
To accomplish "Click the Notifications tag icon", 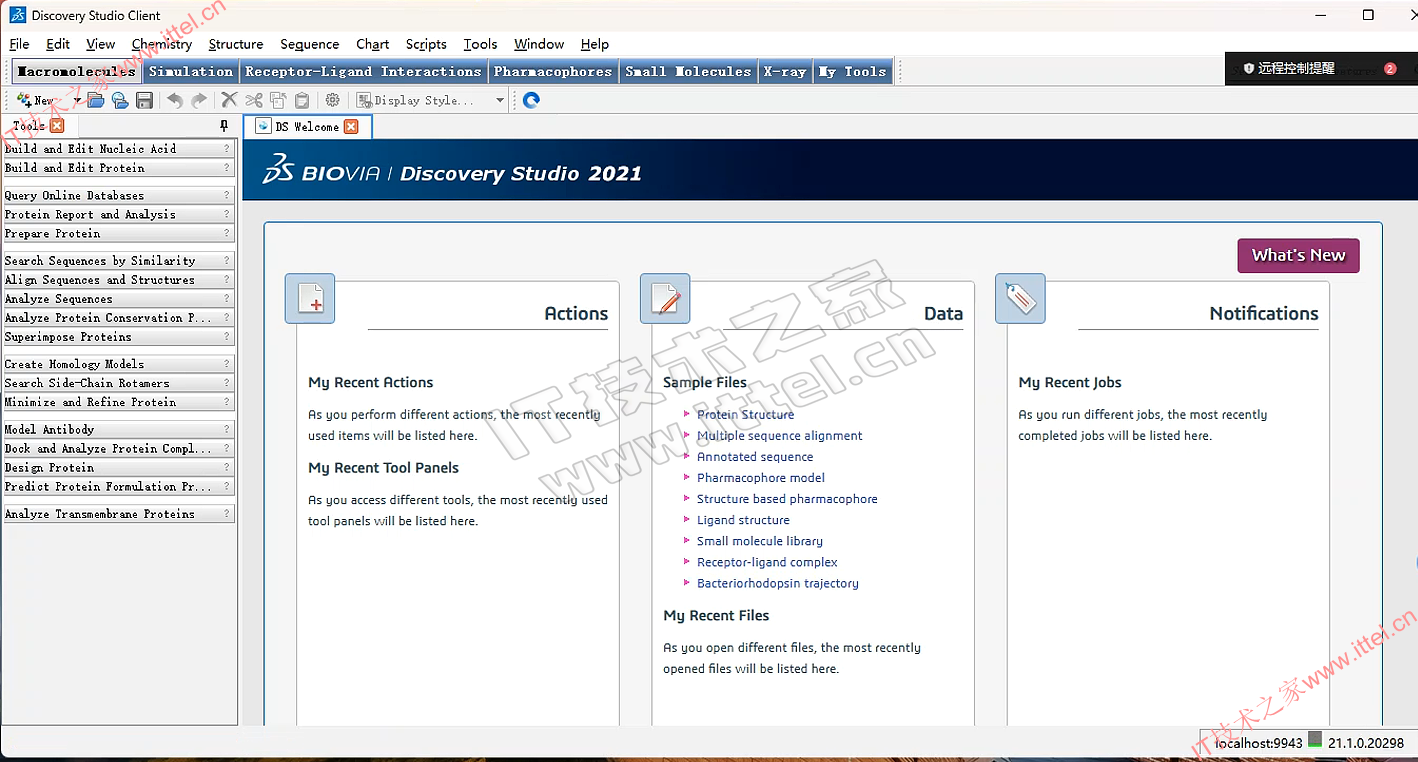I will [x=1020, y=299].
